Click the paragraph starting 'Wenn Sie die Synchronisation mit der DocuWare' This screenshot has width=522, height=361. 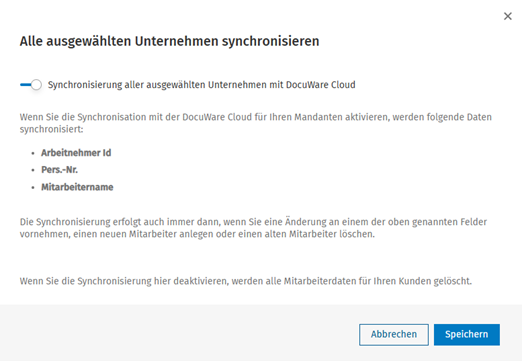pyautogui.click(x=256, y=123)
